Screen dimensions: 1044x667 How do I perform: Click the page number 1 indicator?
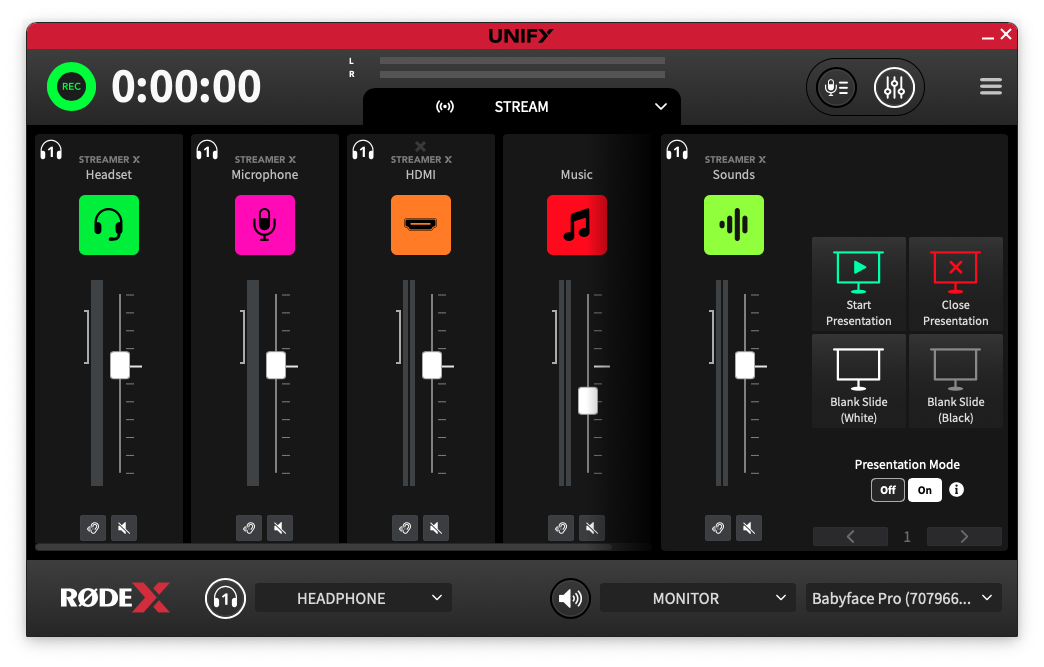907,537
